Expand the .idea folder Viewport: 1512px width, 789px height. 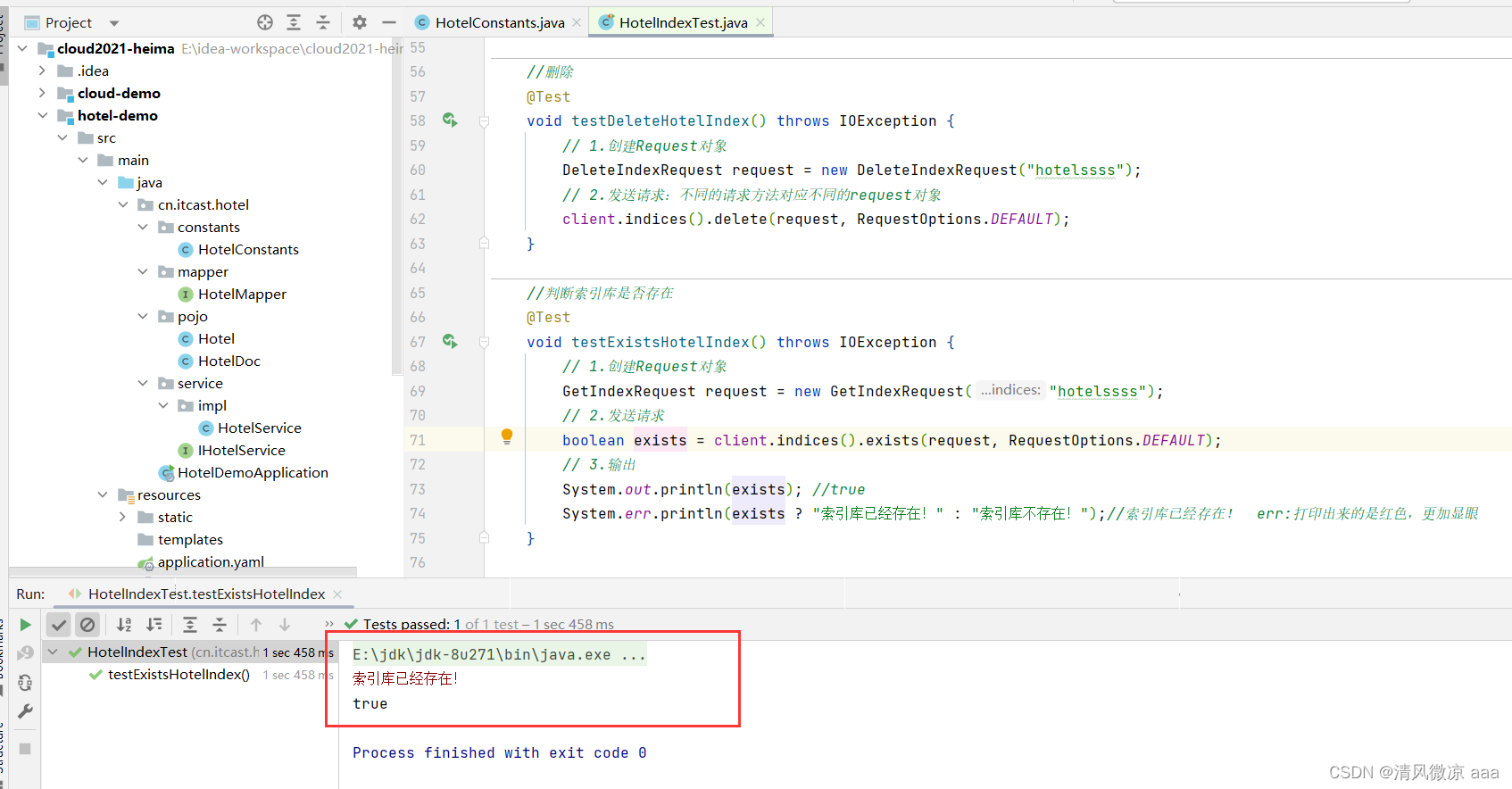[42, 71]
